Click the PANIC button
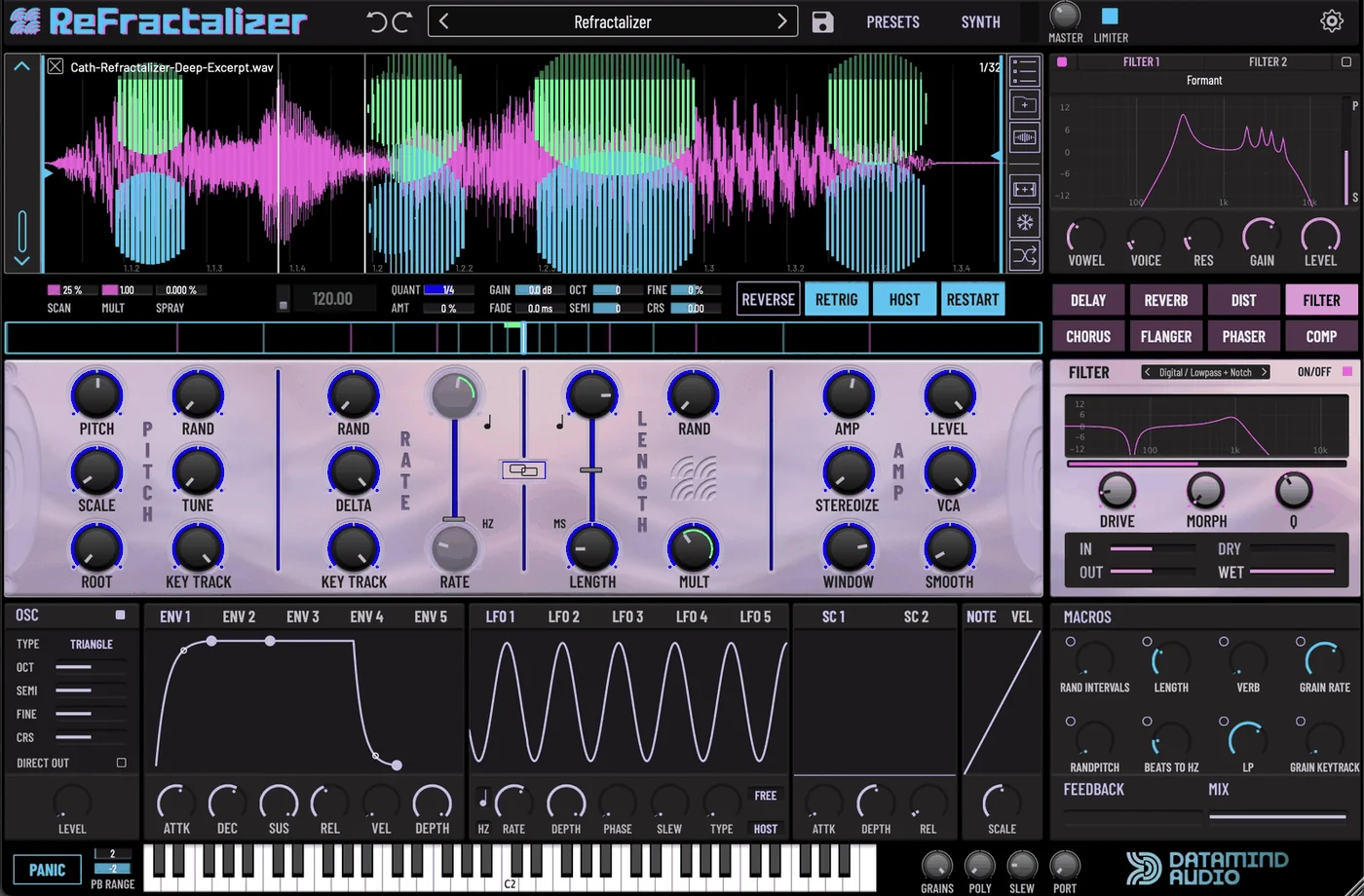This screenshot has height=896, width=1364. [x=47, y=870]
